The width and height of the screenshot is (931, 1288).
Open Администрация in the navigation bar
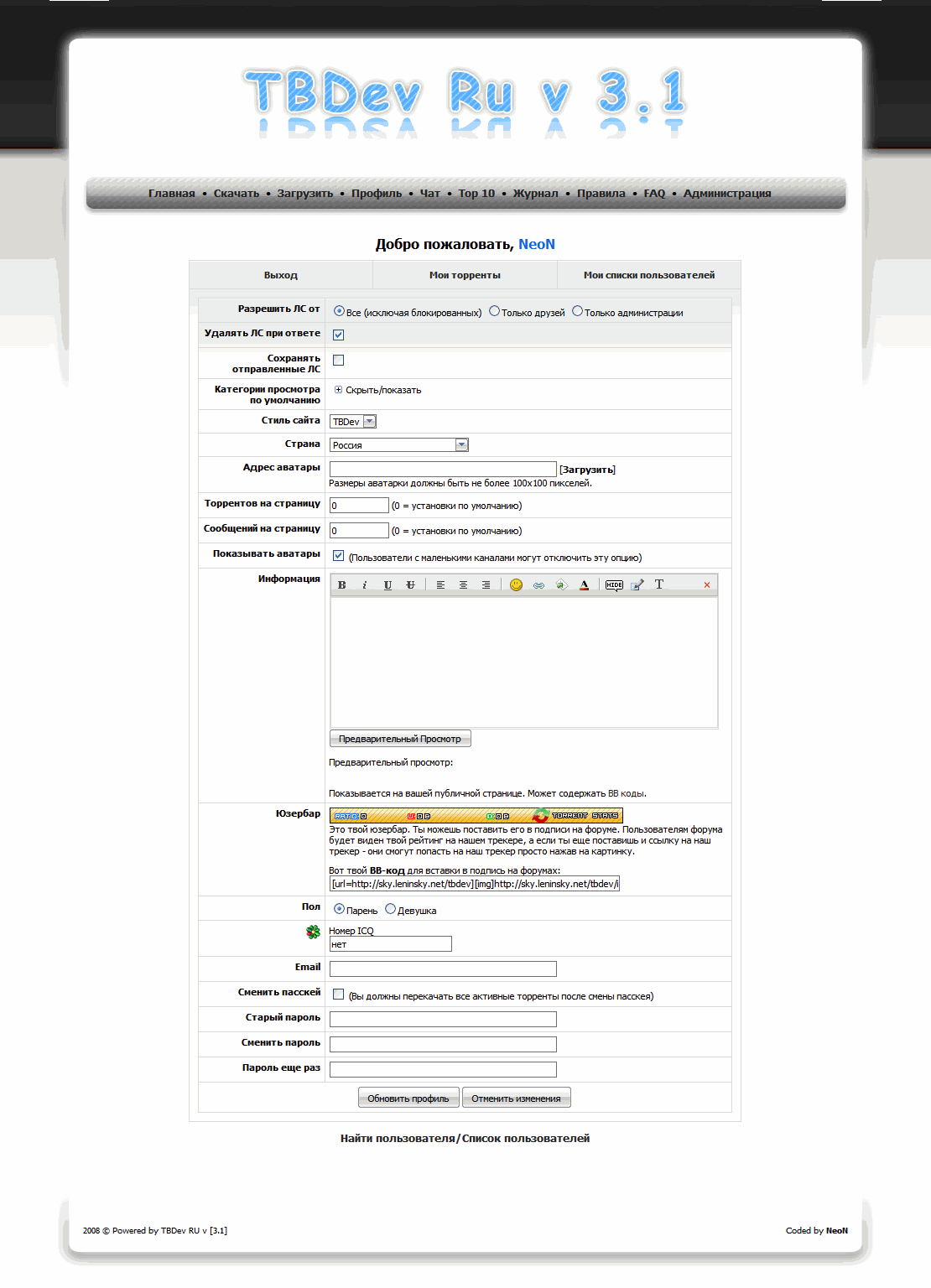pyautogui.click(x=727, y=194)
